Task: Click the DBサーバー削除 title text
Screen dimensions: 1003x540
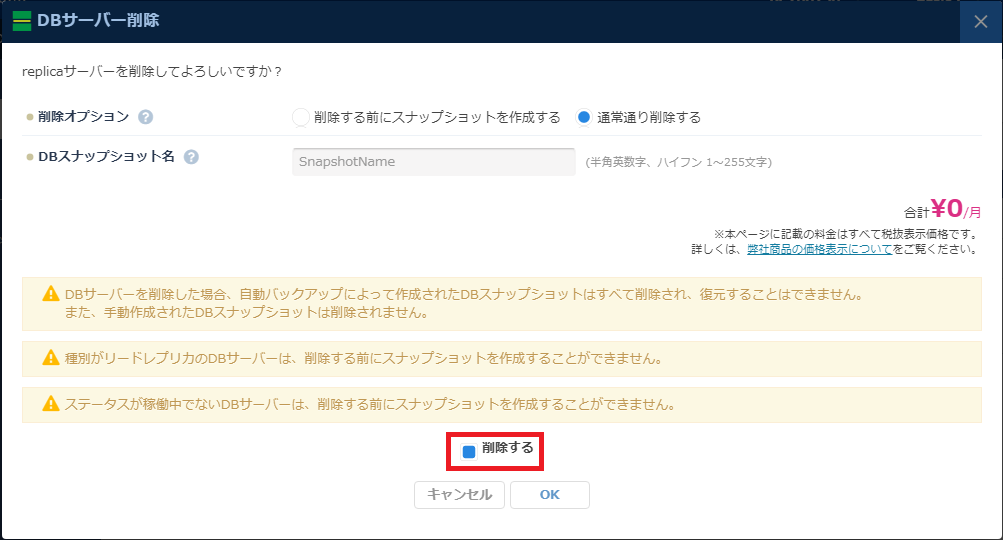Action: pos(98,20)
